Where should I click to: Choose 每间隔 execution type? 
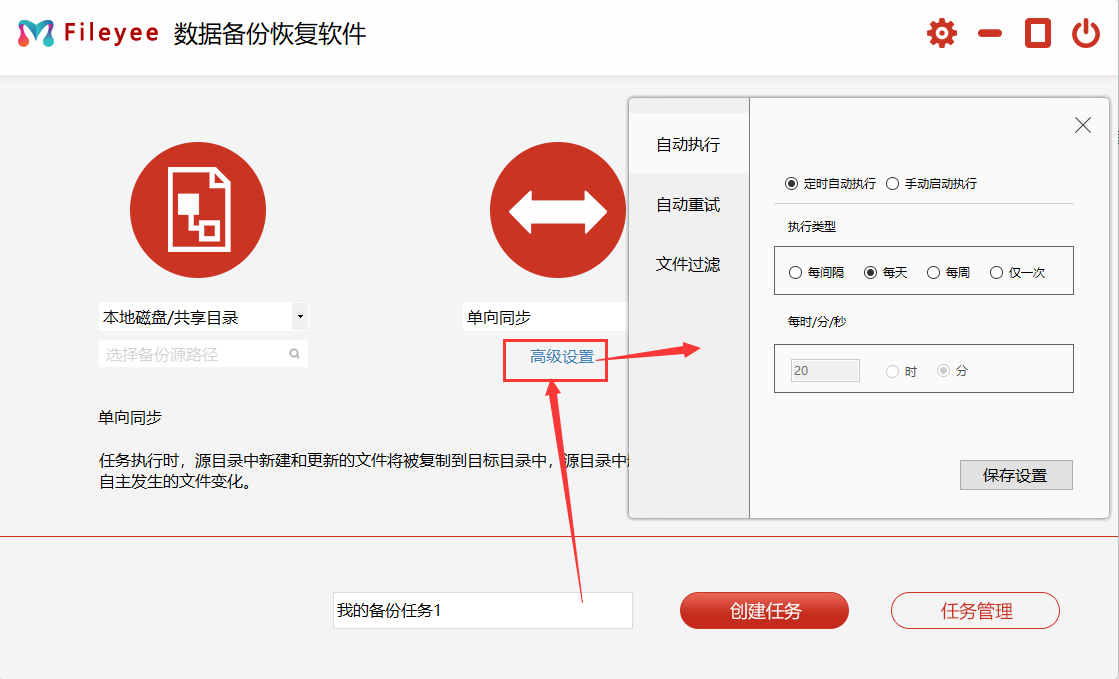click(x=796, y=272)
